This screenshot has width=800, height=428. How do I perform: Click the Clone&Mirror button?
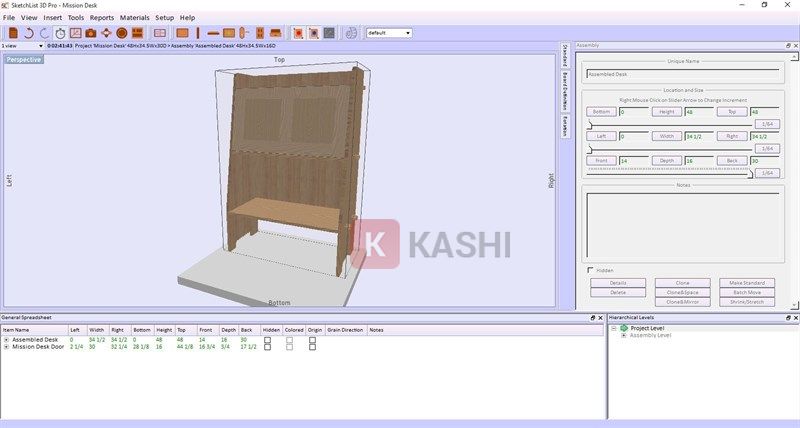click(682, 302)
